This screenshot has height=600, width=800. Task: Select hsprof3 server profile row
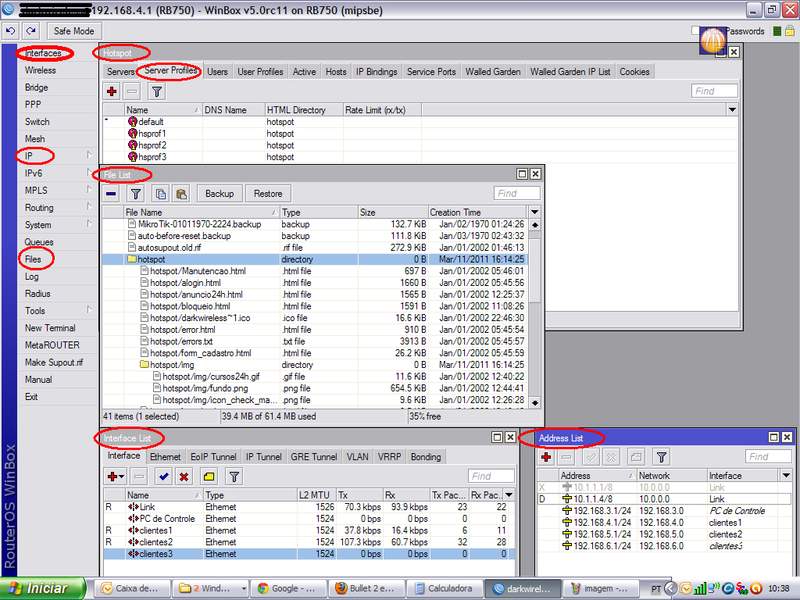click(x=420, y=157)
